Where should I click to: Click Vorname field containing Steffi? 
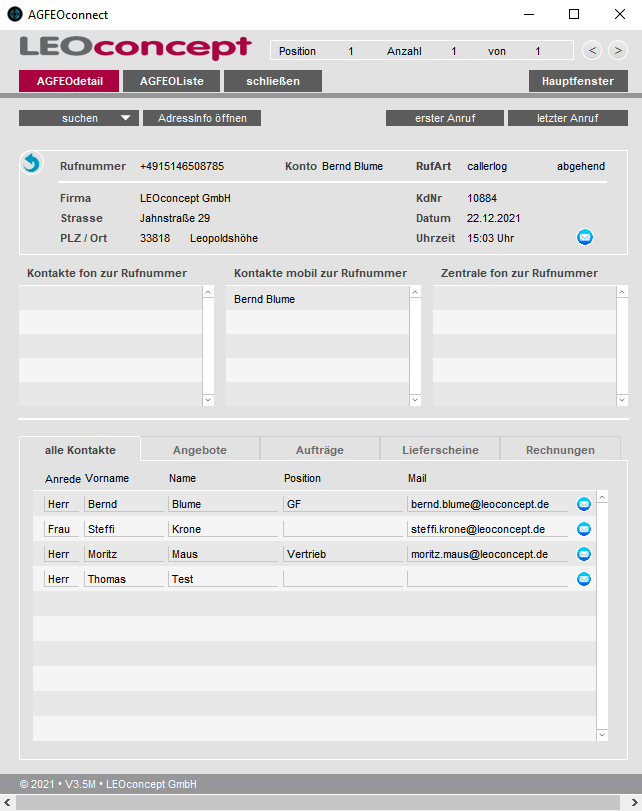pos(124,529)
